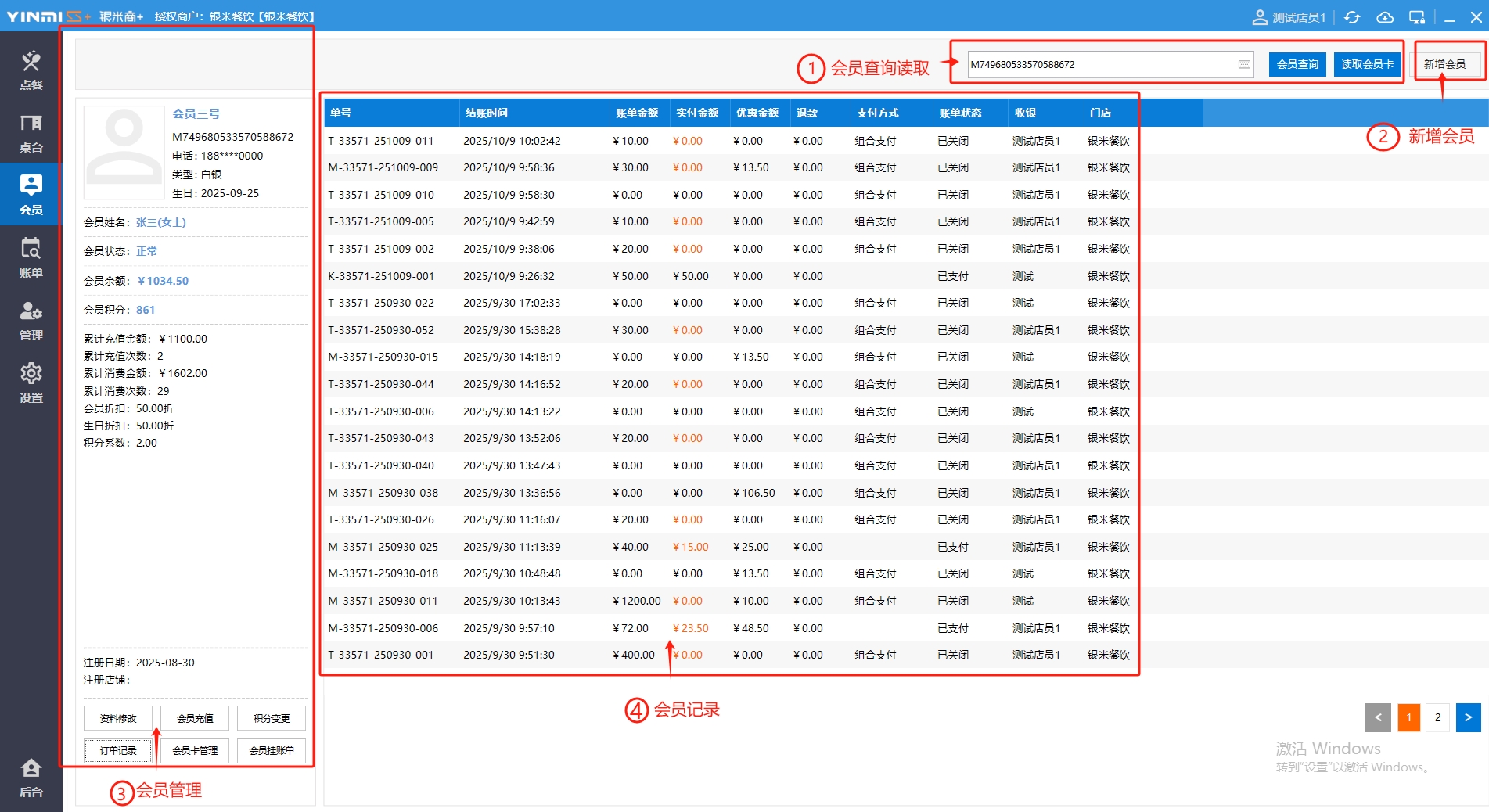
Task: Focus the member number search input field
Action: tap(1099, 65)
